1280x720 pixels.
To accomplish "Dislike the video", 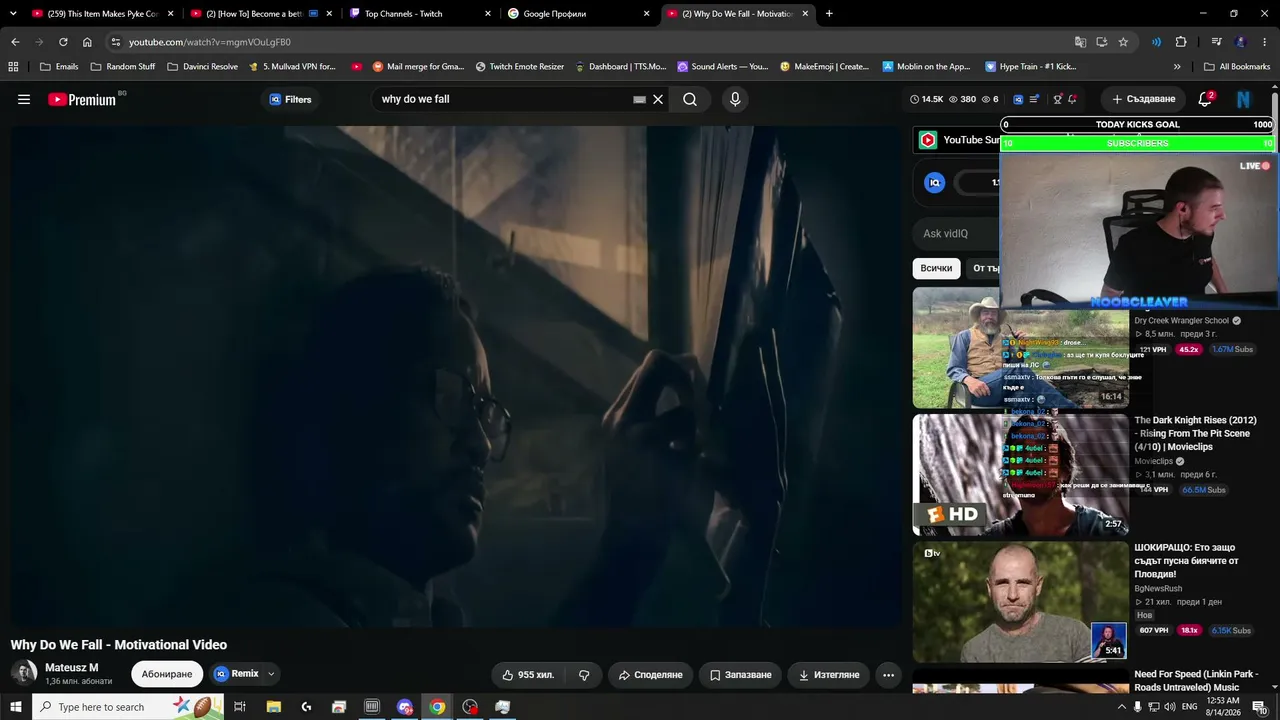I will [x=584, y=675].
